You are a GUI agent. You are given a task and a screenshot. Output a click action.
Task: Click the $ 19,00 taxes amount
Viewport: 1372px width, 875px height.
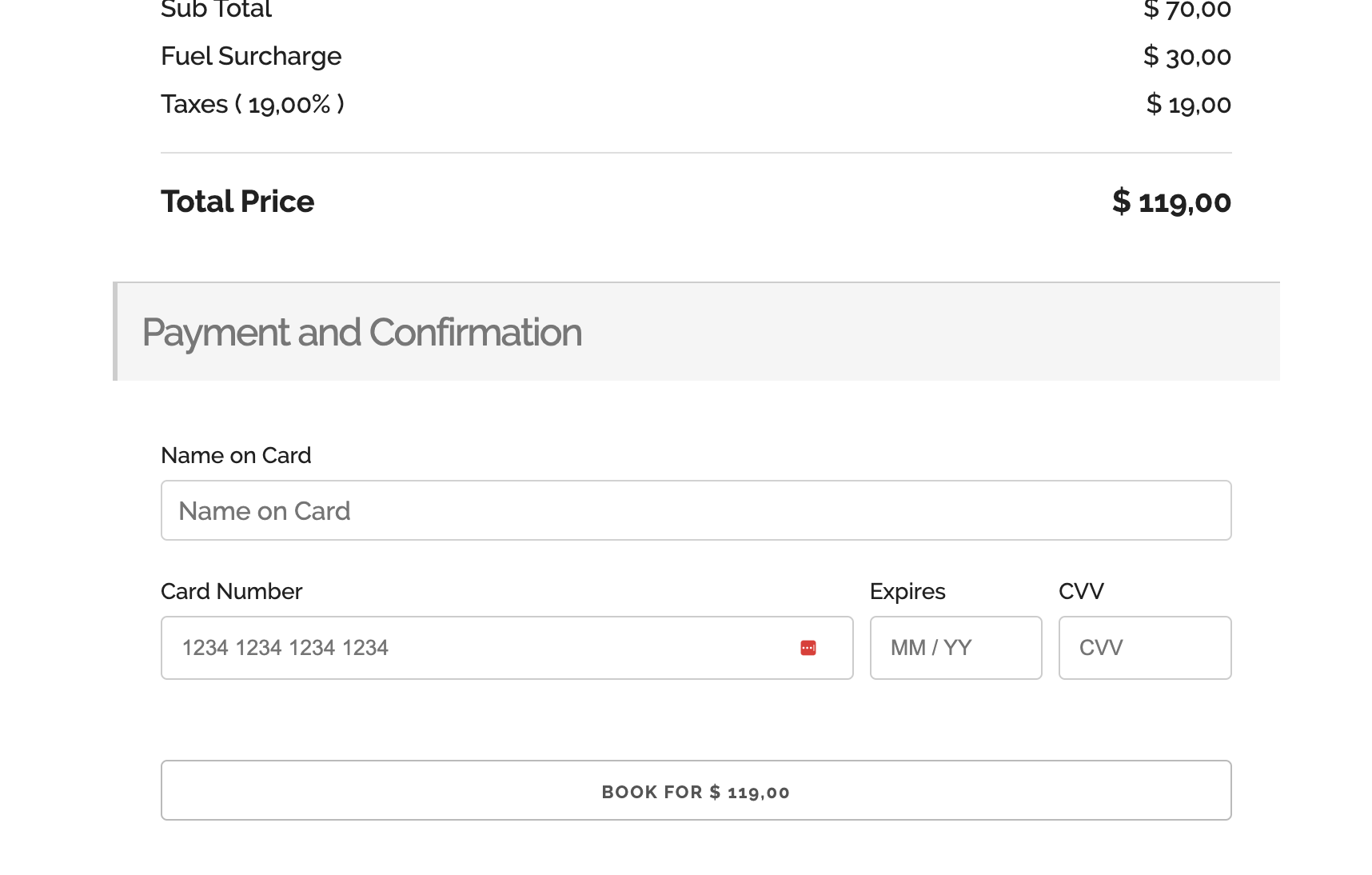click(x=1189, y=104)
